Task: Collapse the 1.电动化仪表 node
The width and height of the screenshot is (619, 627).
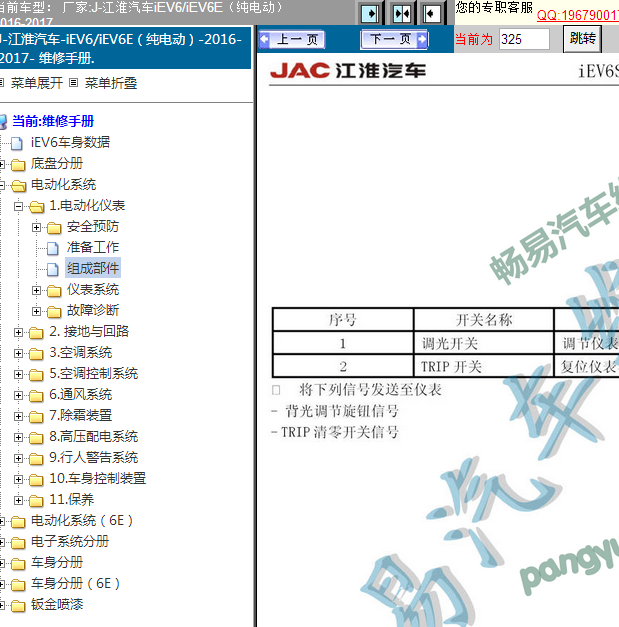Action: point(18,206)
